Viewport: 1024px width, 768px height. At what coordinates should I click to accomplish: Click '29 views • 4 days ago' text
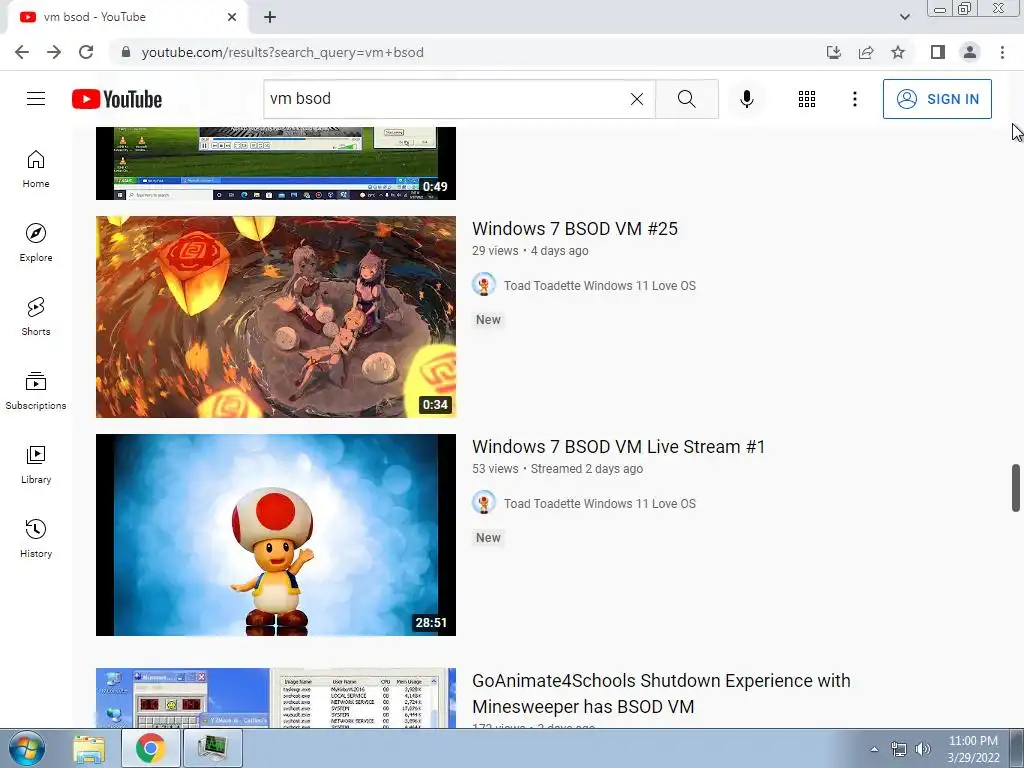click(530, 251)
